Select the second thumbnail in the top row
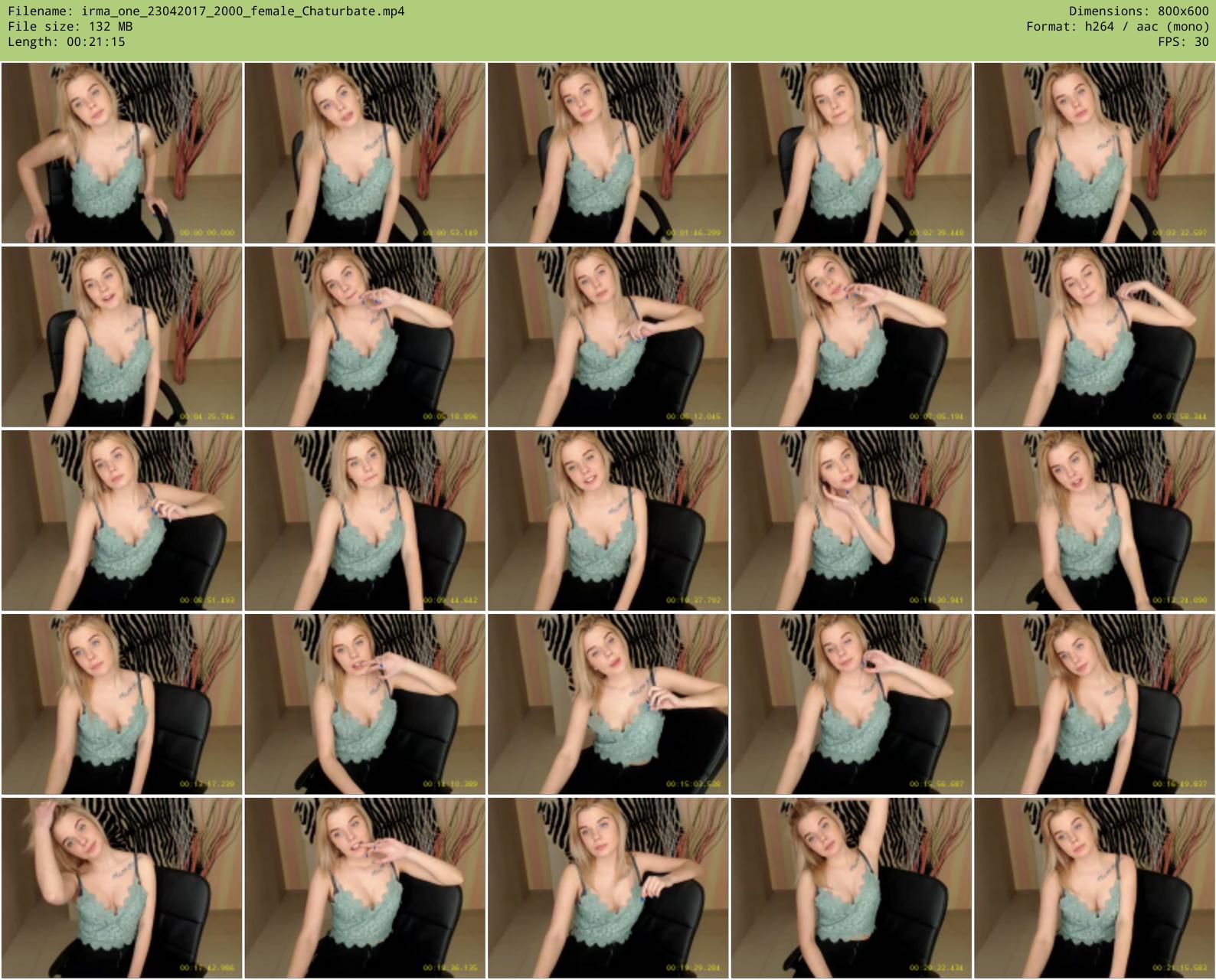This screenshot has width=1216, height=980. pyautogui.click(x=365, y=153)
